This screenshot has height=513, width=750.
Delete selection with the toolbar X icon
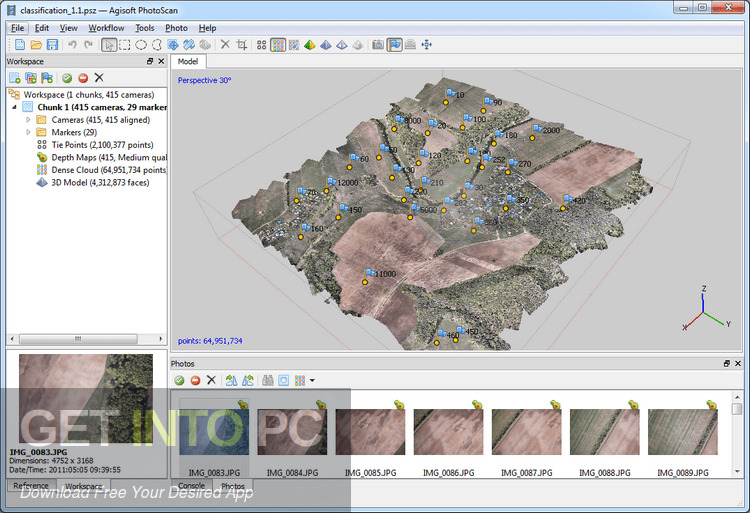(x=225, y=45)
